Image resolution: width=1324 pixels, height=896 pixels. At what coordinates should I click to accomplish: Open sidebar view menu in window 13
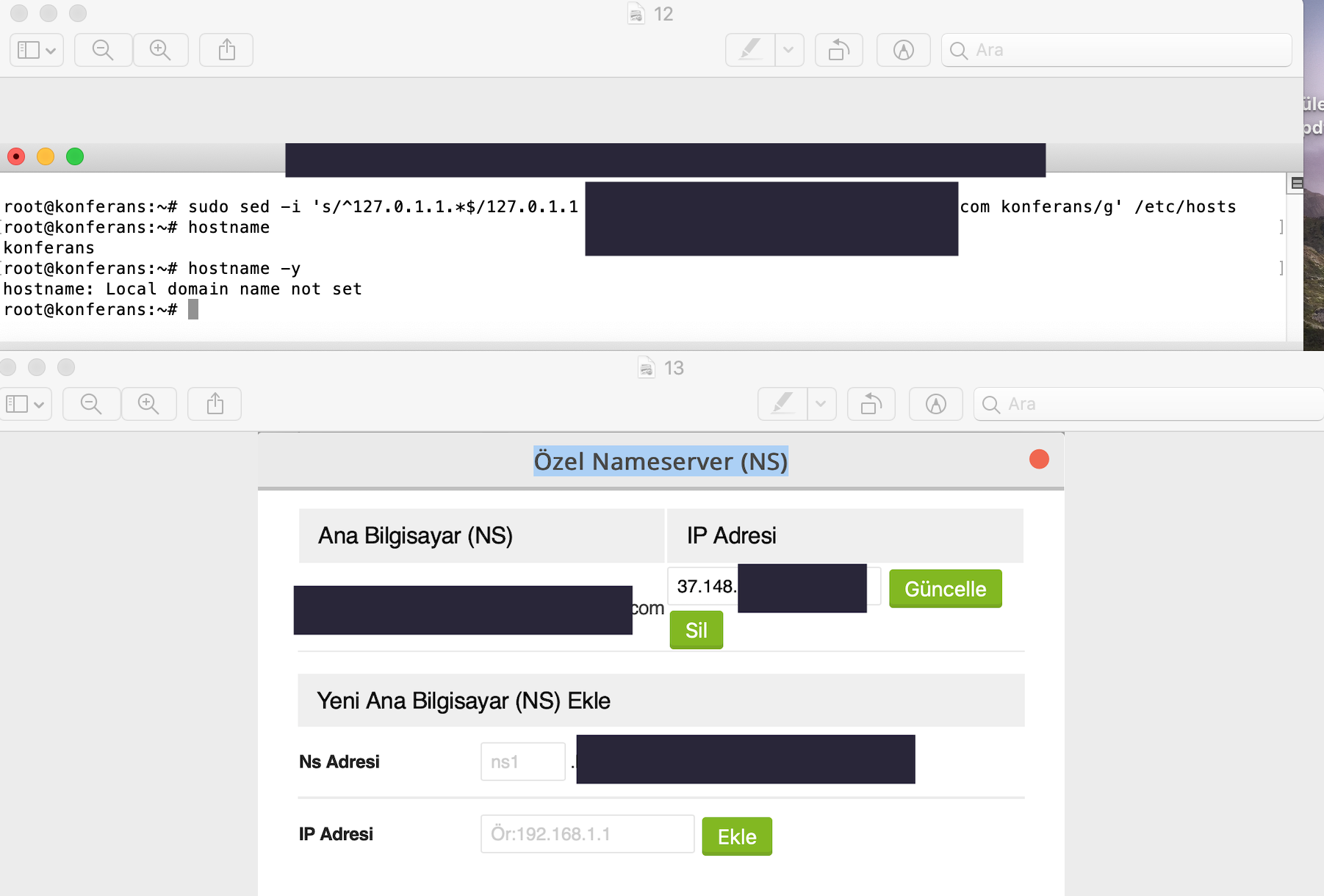click(25, 404)
